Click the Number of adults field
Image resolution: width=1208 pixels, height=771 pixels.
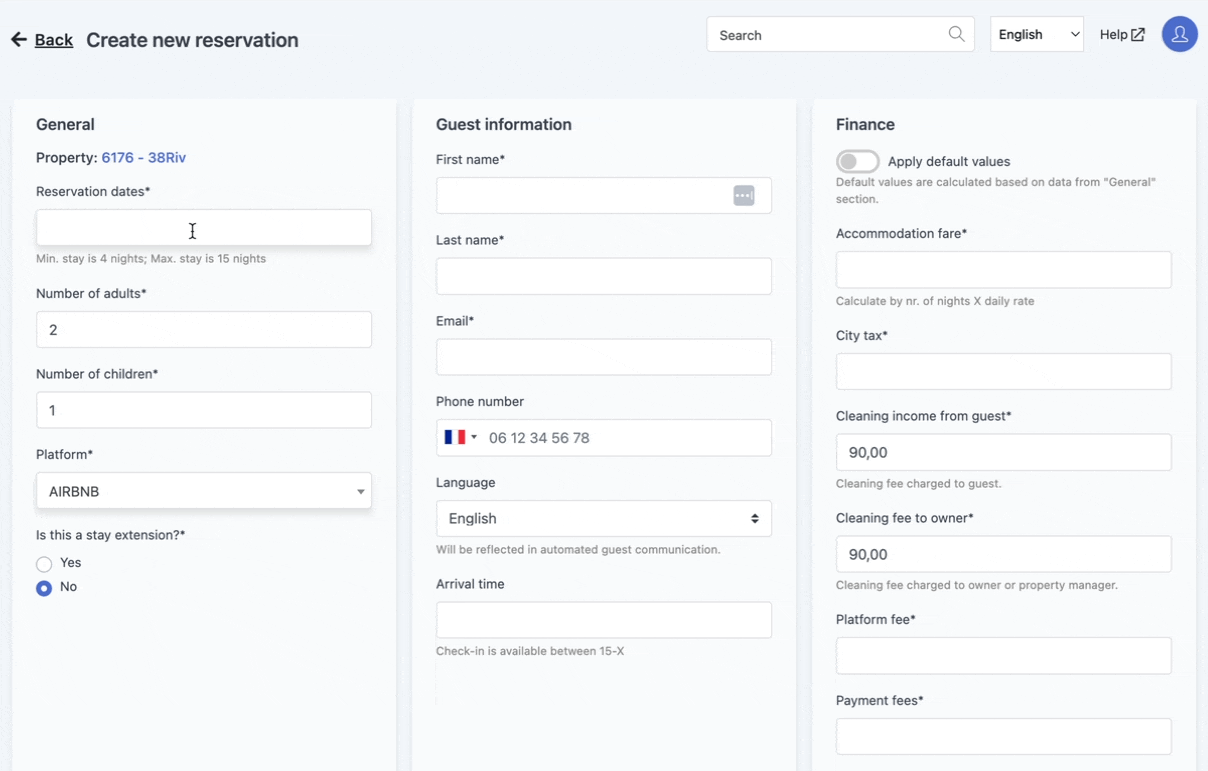(203, 329)
